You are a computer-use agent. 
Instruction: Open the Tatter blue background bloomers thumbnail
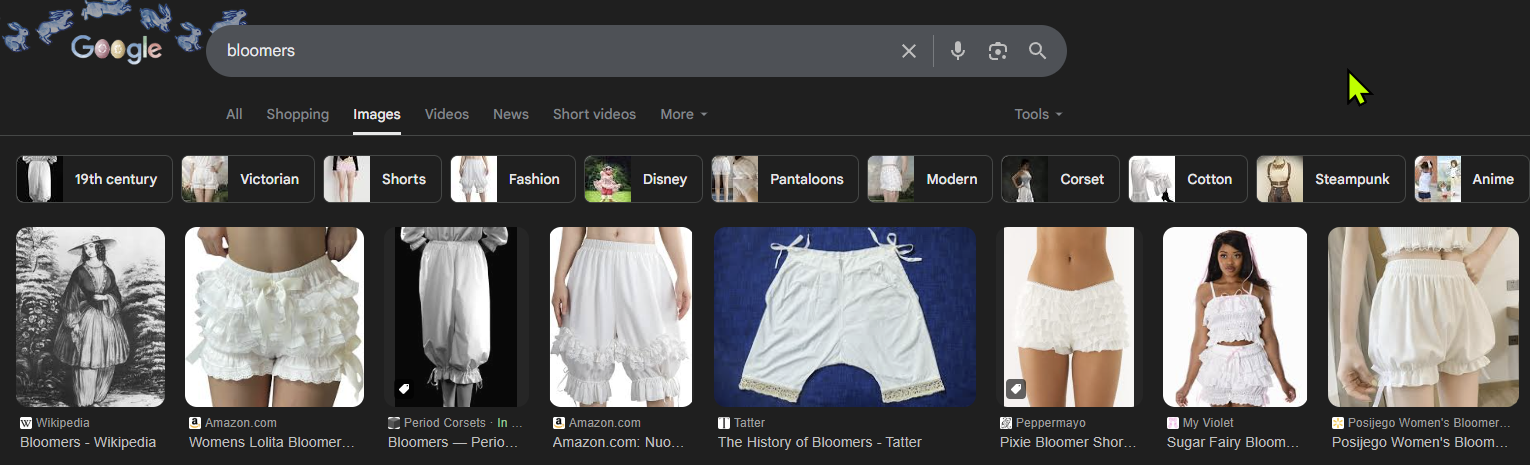tap(845, 317)
